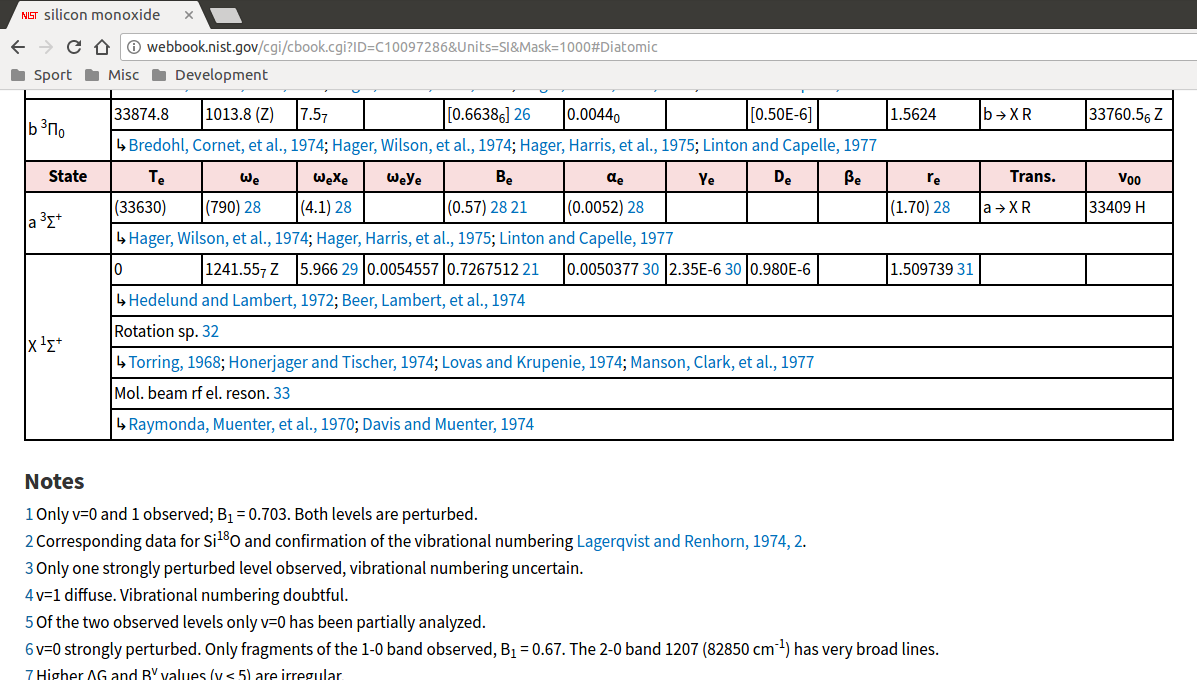
Task: Click the 1241.55 Z value cell
Action: 250,269
